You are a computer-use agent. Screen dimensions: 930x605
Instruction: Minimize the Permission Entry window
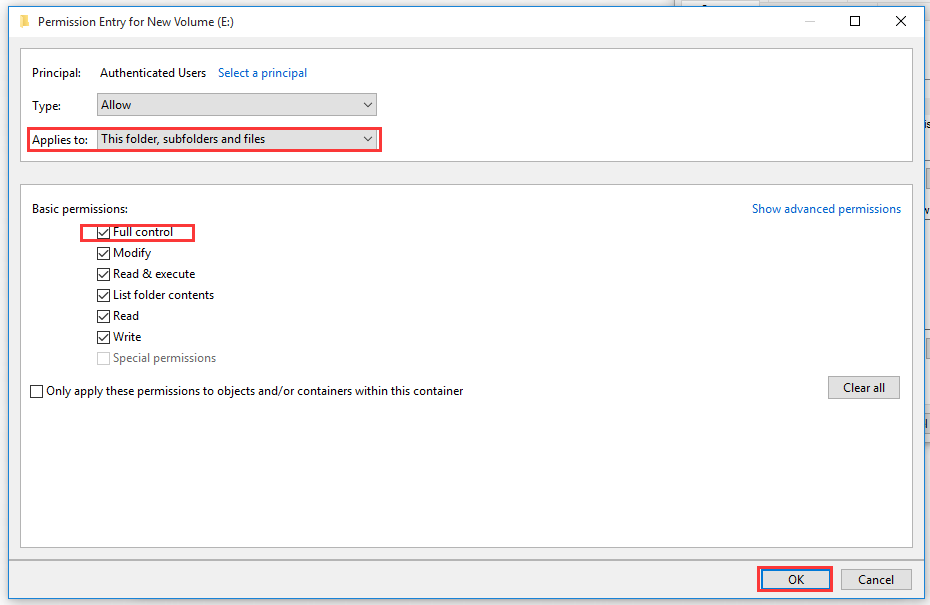pyautogui.click(x=810, y=21)
